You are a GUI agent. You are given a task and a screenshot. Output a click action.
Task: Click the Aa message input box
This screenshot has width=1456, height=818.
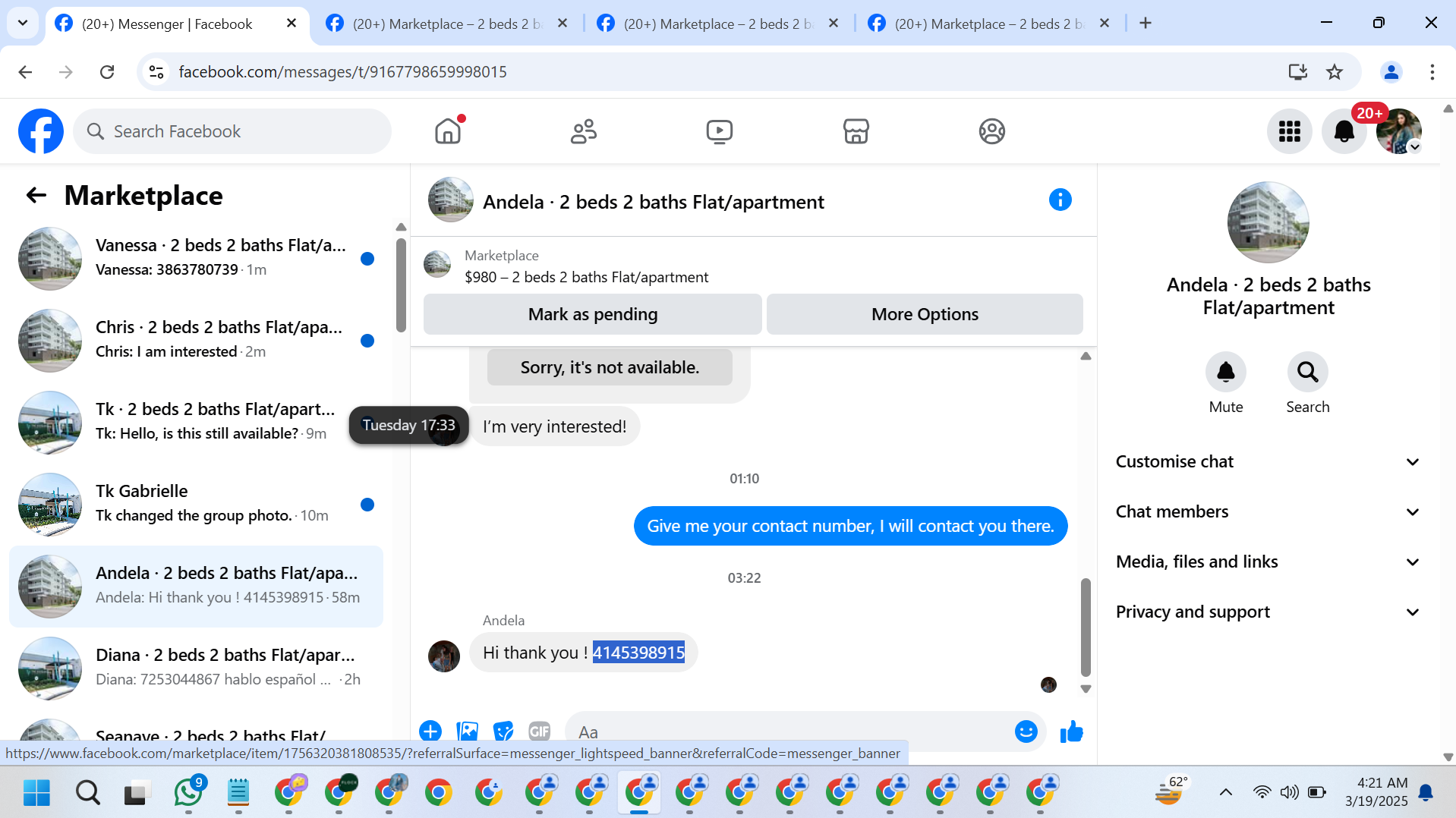point(789,731)
